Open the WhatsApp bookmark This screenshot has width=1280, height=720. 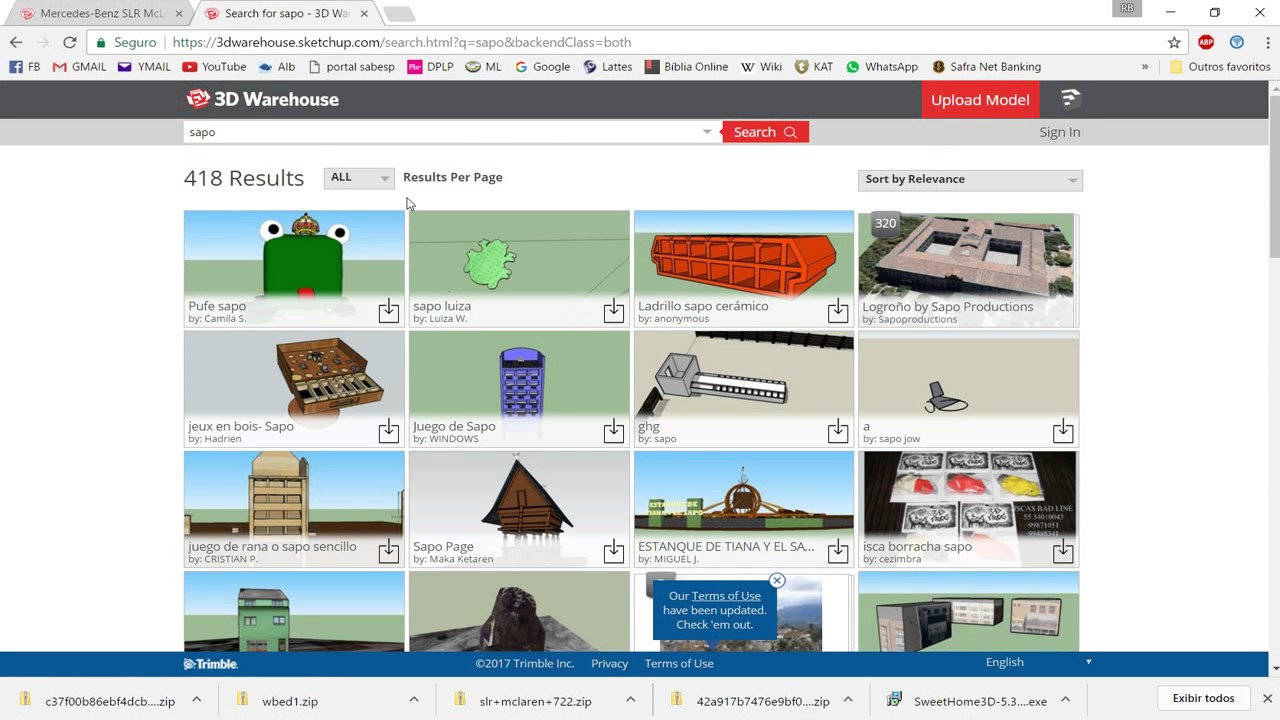(882, 67)
